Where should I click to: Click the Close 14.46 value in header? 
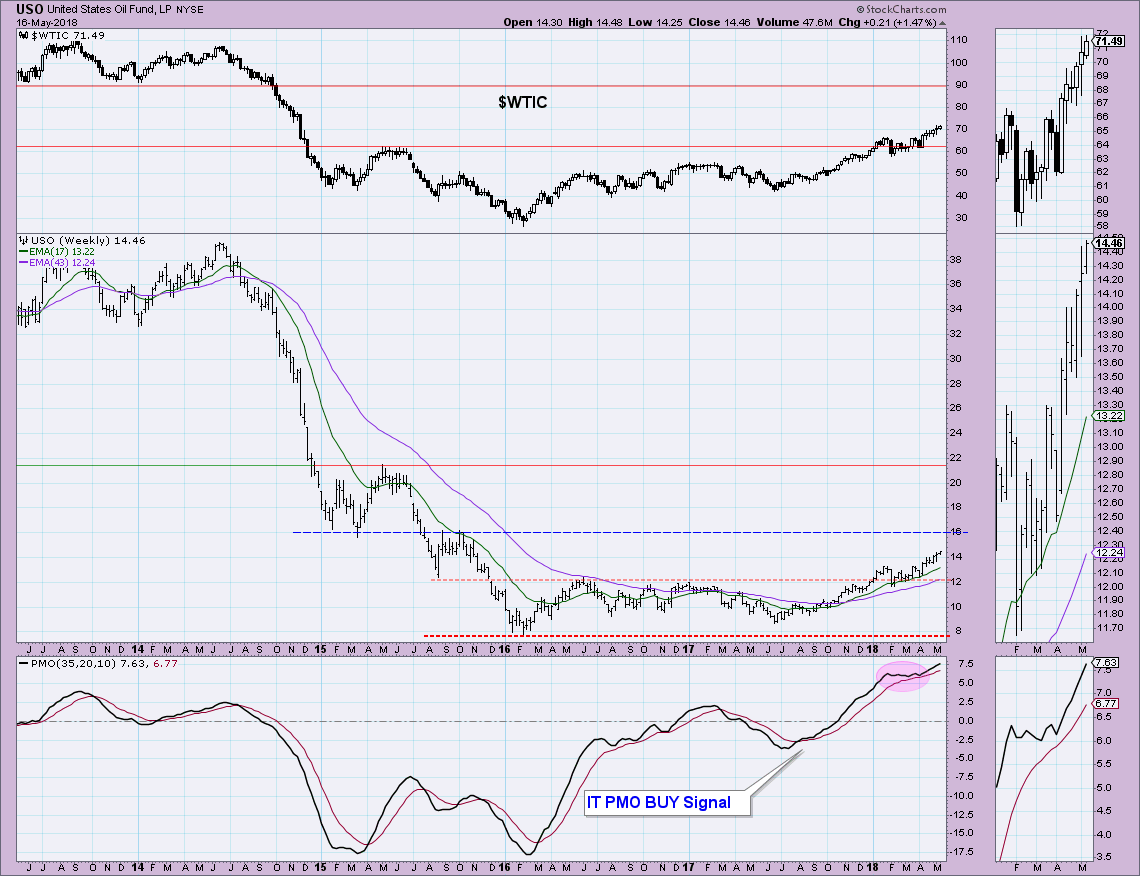click(719, 22)
